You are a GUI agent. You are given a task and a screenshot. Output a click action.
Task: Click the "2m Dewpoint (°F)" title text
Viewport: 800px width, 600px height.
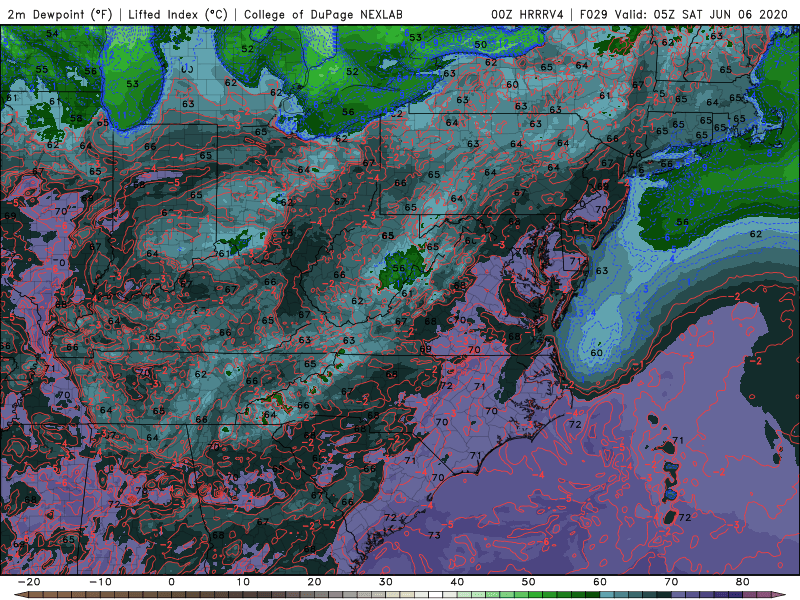pyautogui.click(x=60, y=15)
